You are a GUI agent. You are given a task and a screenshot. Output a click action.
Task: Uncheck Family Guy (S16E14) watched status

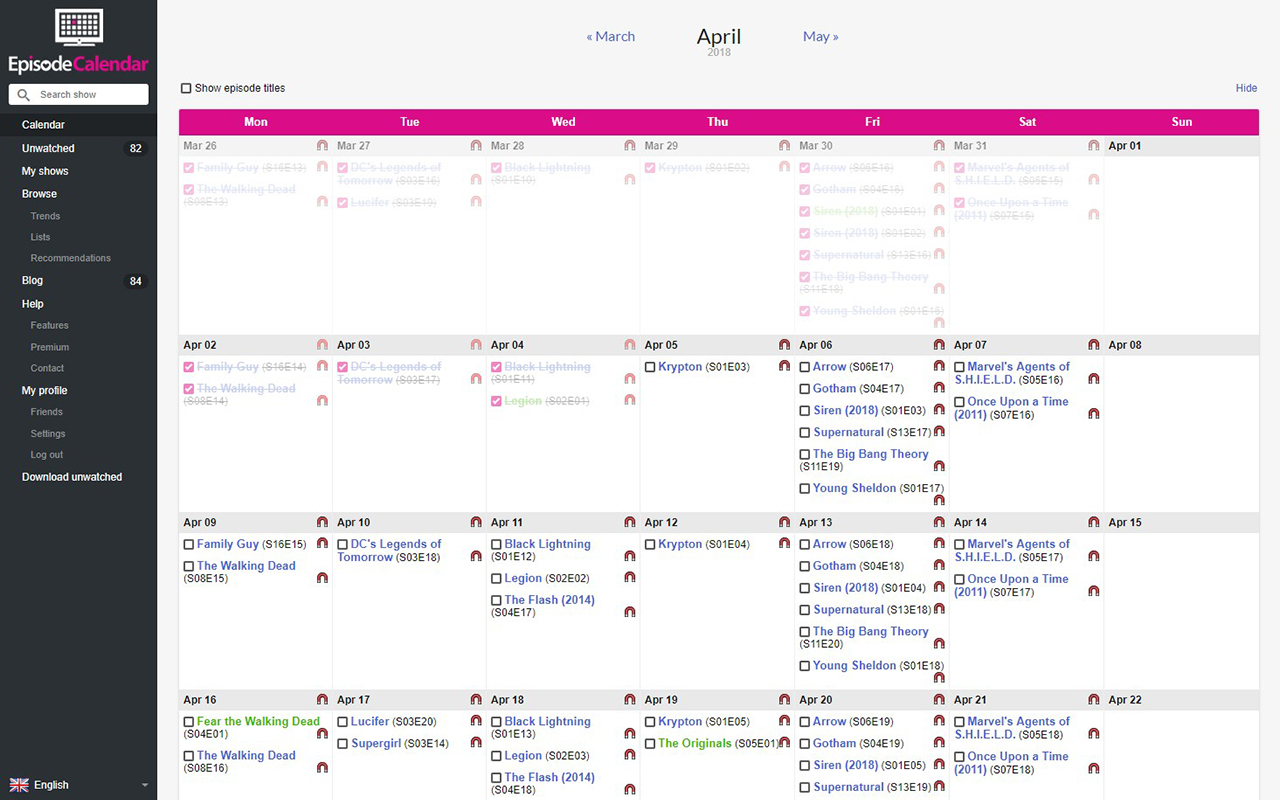tap(188, 366)
